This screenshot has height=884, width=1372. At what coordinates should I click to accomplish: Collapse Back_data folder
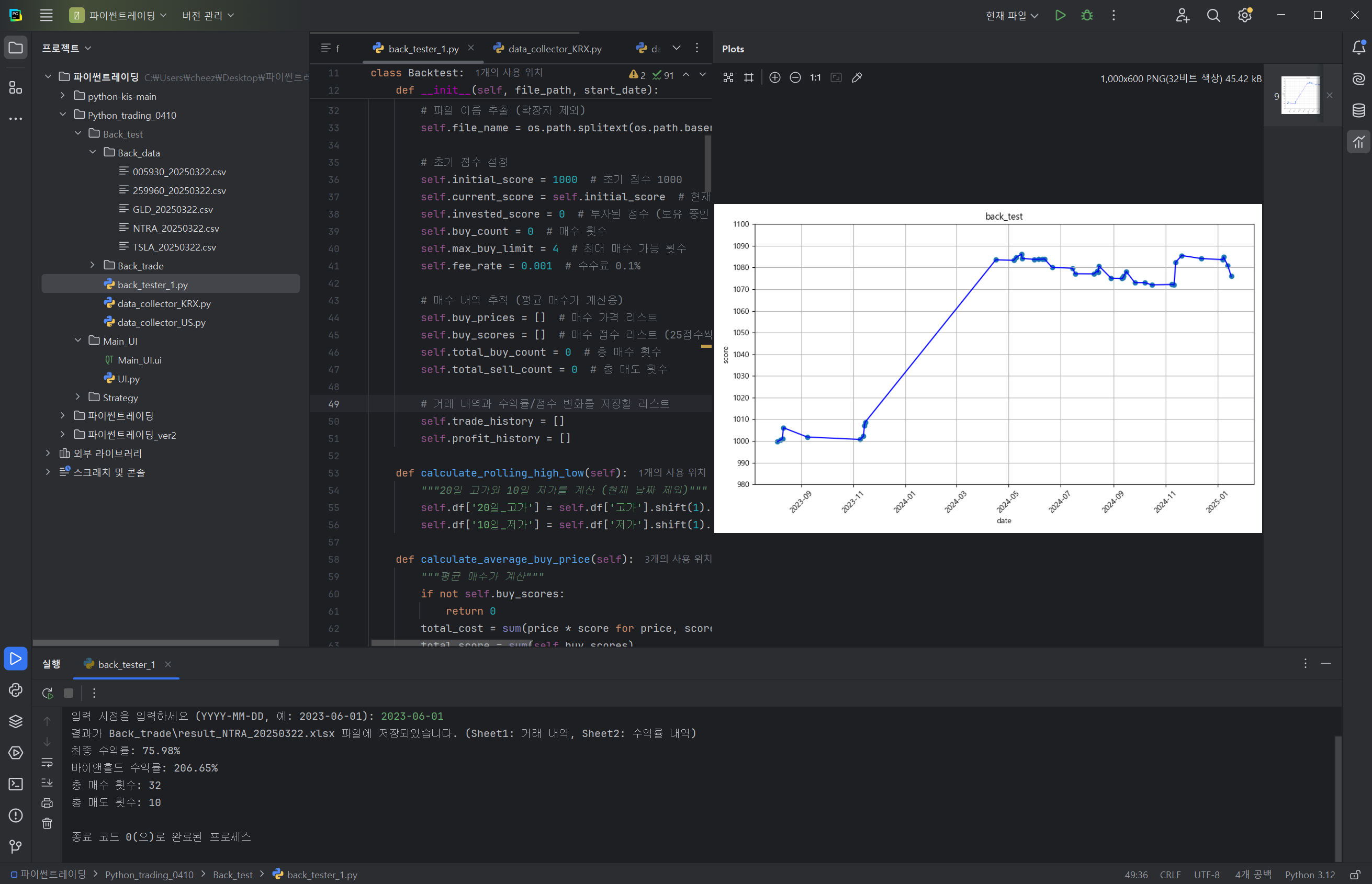pos(93,153)
